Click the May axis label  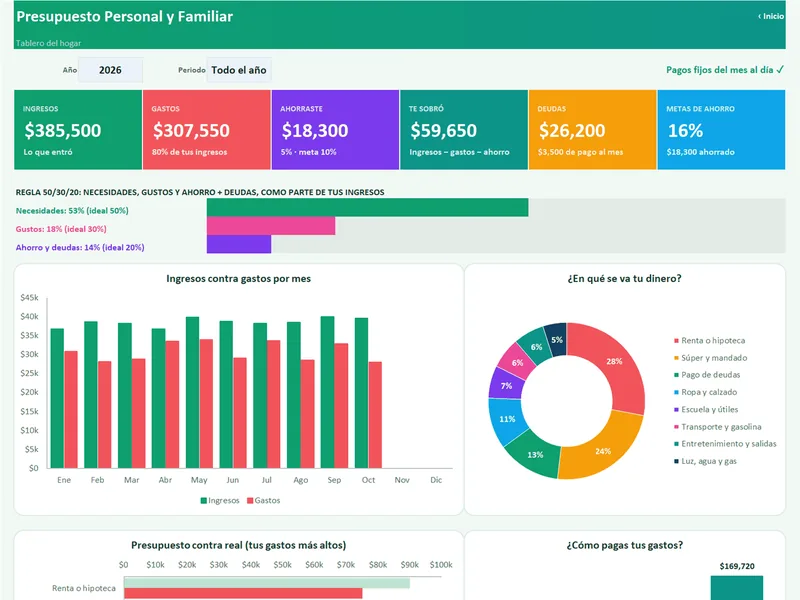tap(199, 480)
